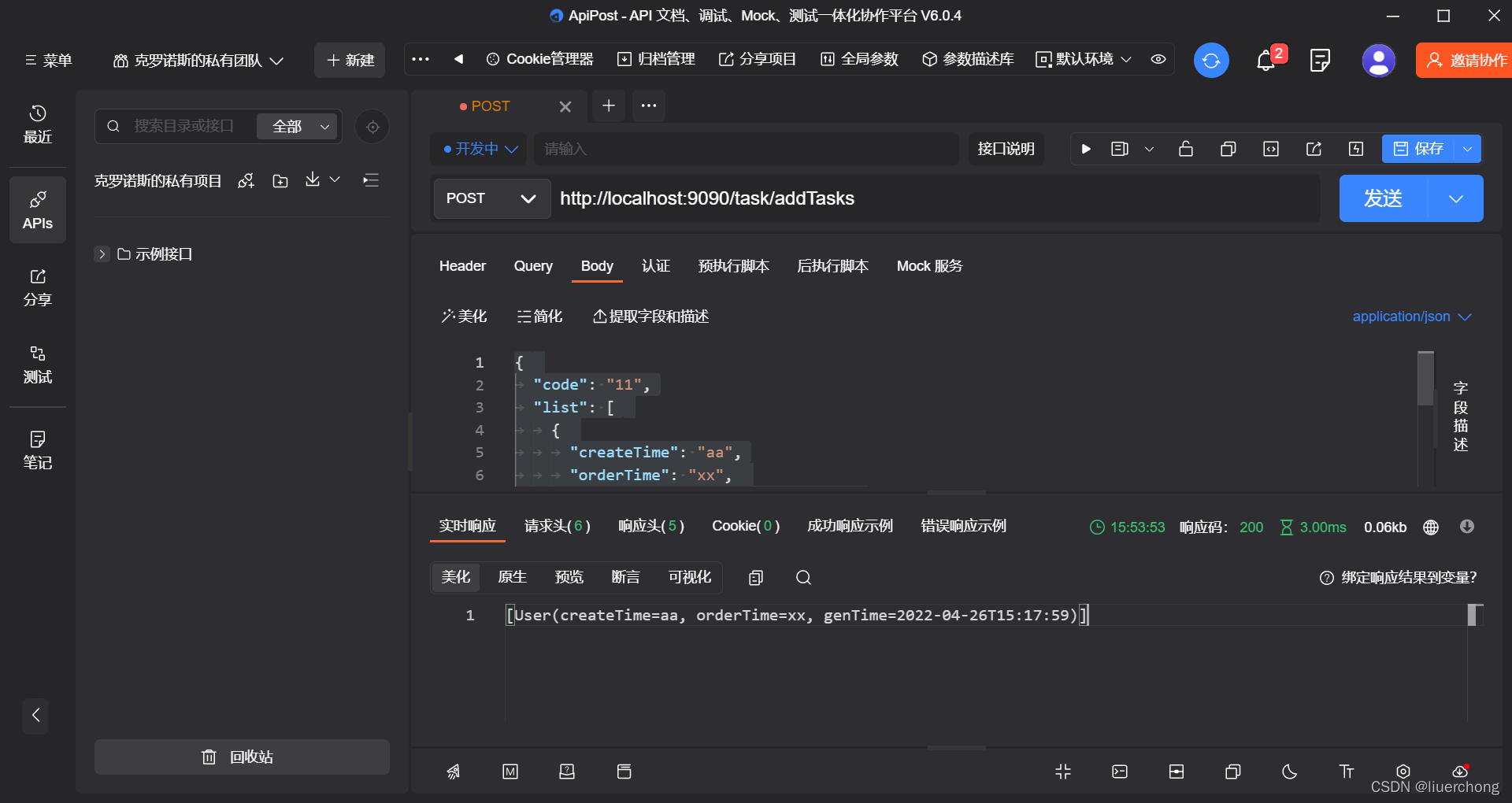1512x803 pixels.
Task: Switch to the 认证 tab
Action: click(656, 266)
